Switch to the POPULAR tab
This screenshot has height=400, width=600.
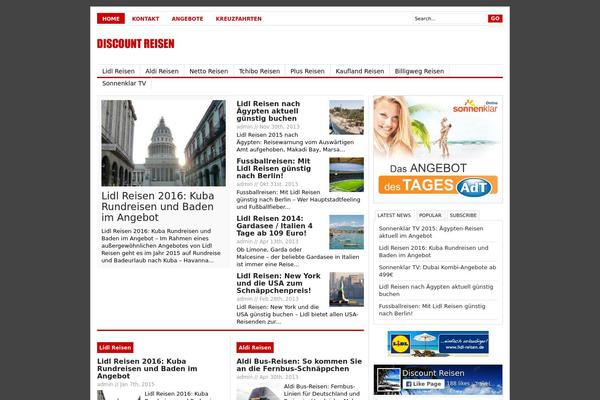point(430,215)
